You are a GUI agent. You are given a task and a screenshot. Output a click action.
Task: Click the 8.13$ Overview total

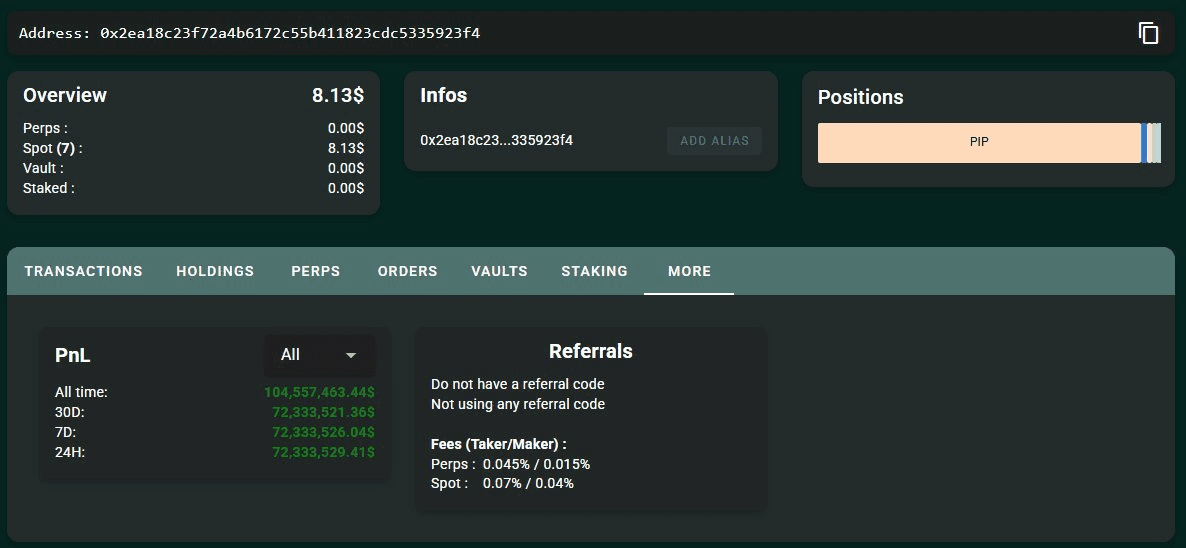[337, 96]
